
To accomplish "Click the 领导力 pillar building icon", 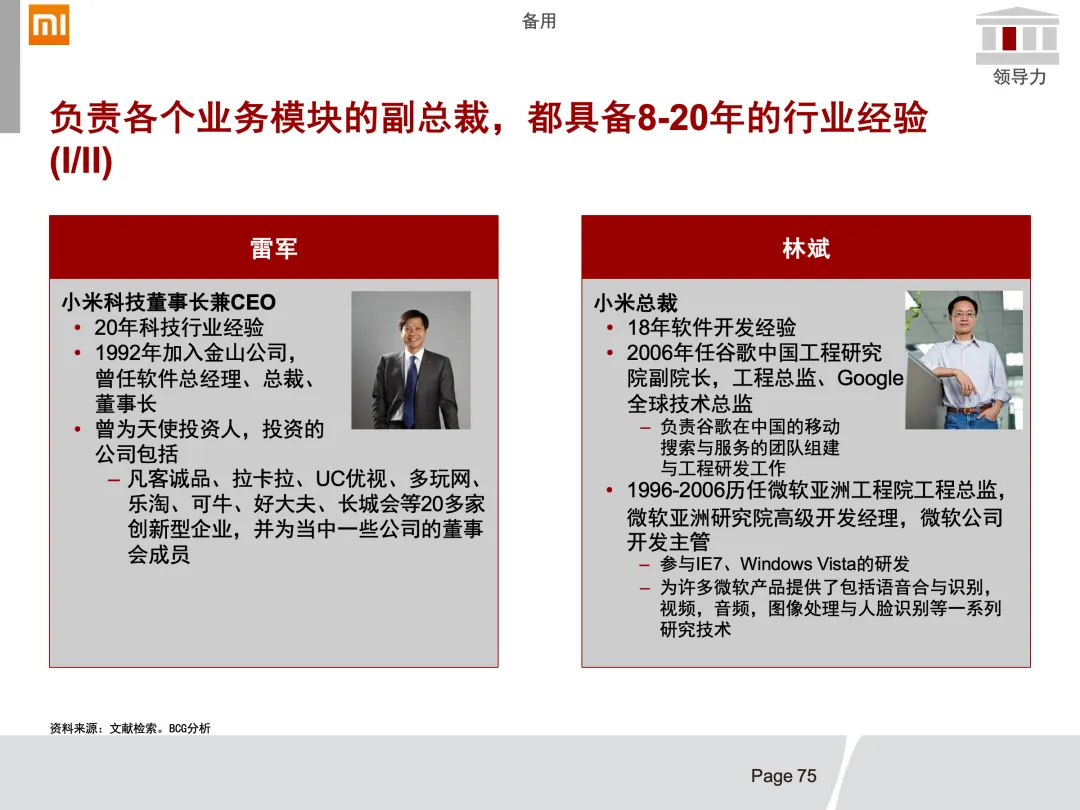I will click(x=1018, y=35).
